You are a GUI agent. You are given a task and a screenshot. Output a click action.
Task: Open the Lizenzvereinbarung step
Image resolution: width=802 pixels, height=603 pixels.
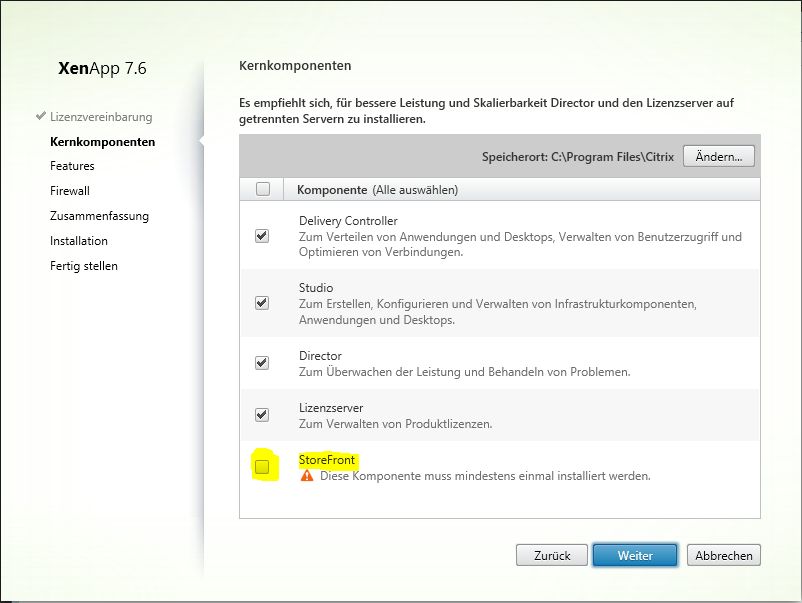pyautogui.click(x=101, y=117)
